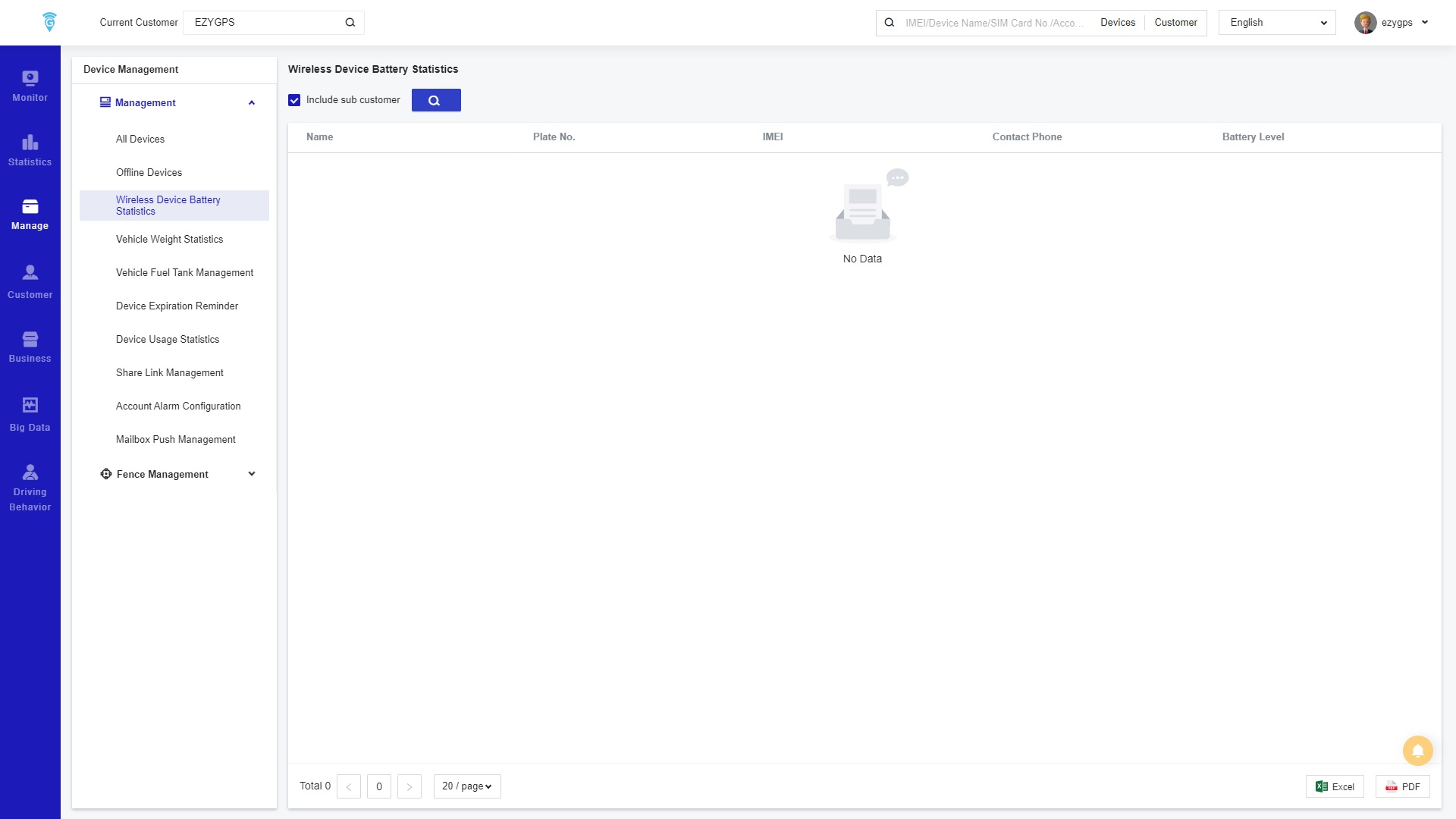1456x819 pixels.
Task: Open Driving Behavior sidebar icon
Action: (x=30, y=488)
